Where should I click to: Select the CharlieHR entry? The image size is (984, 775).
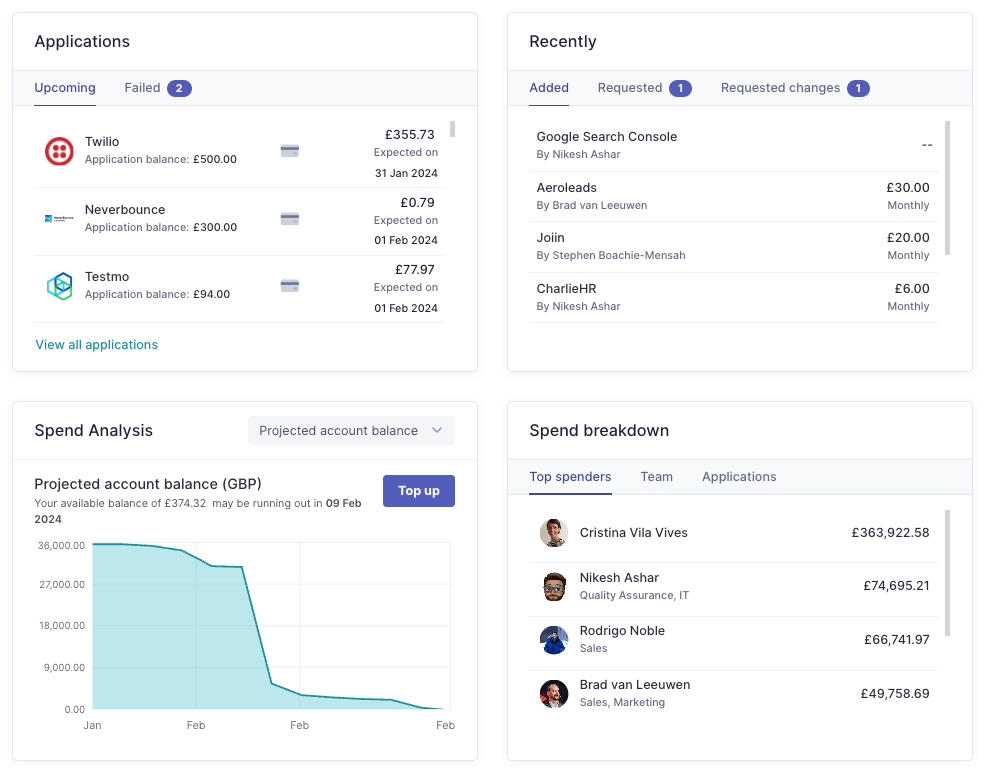734,297
